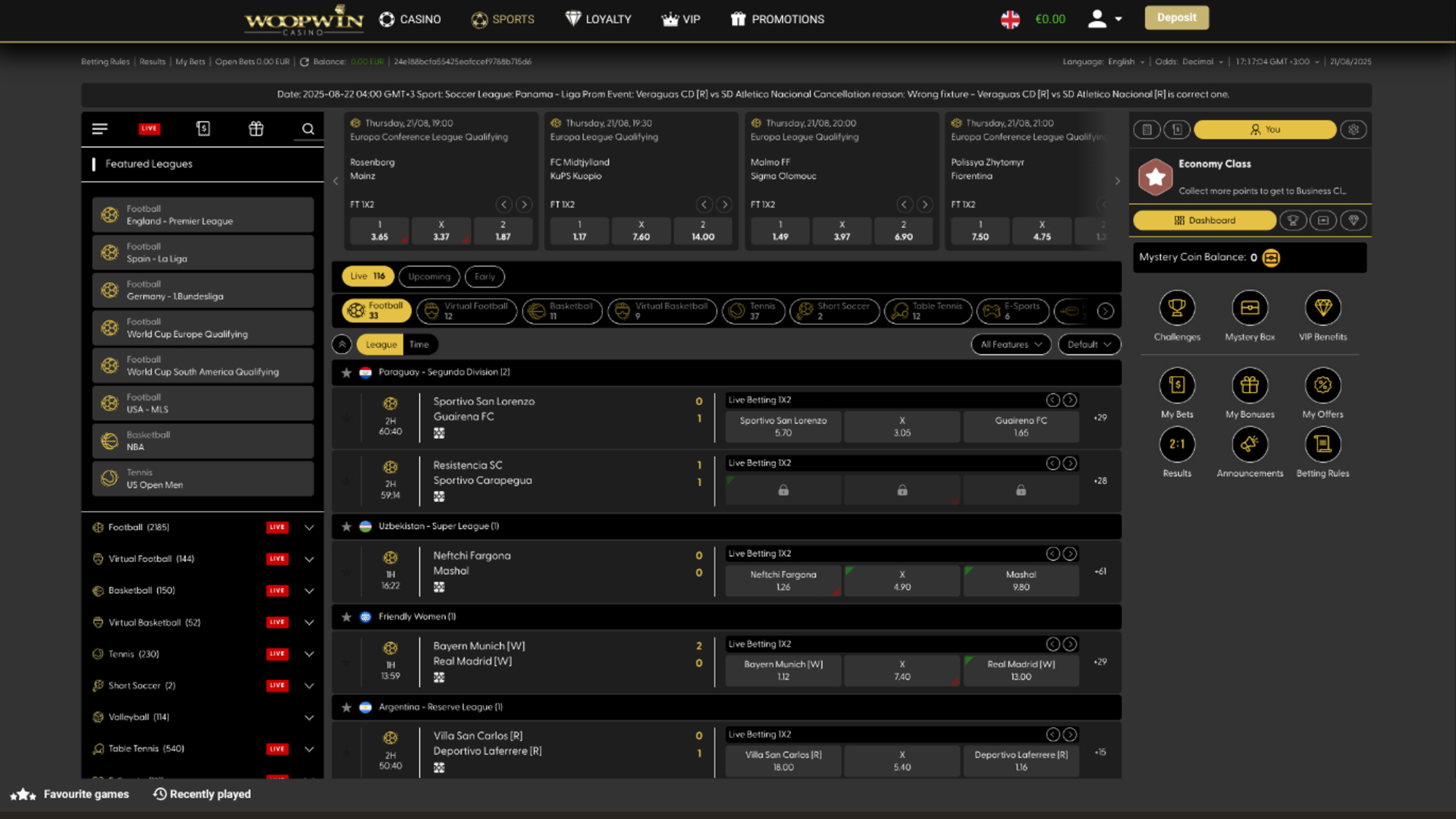Open the All Features dropdown
Image resolution: width=1456 pixels, height=819 pixels.
point(1010,344)
